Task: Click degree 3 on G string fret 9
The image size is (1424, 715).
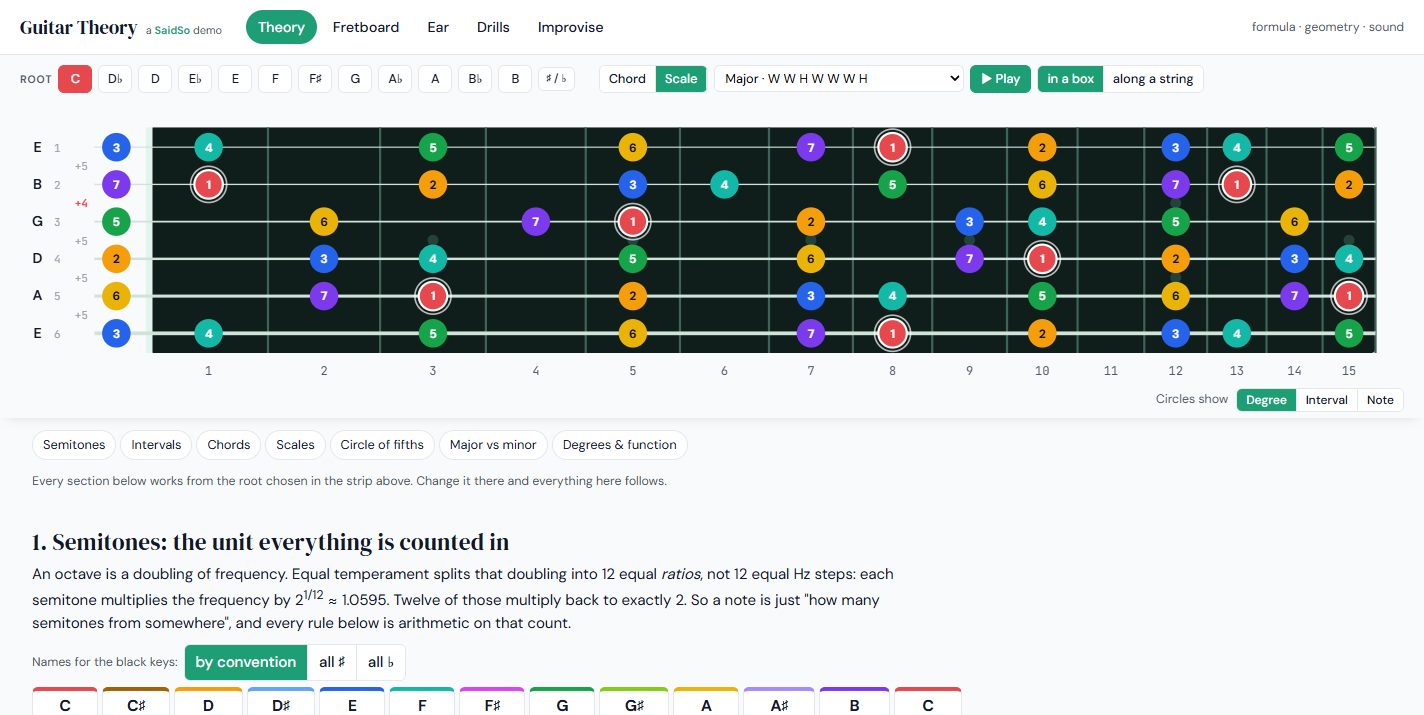Action: 969,221
